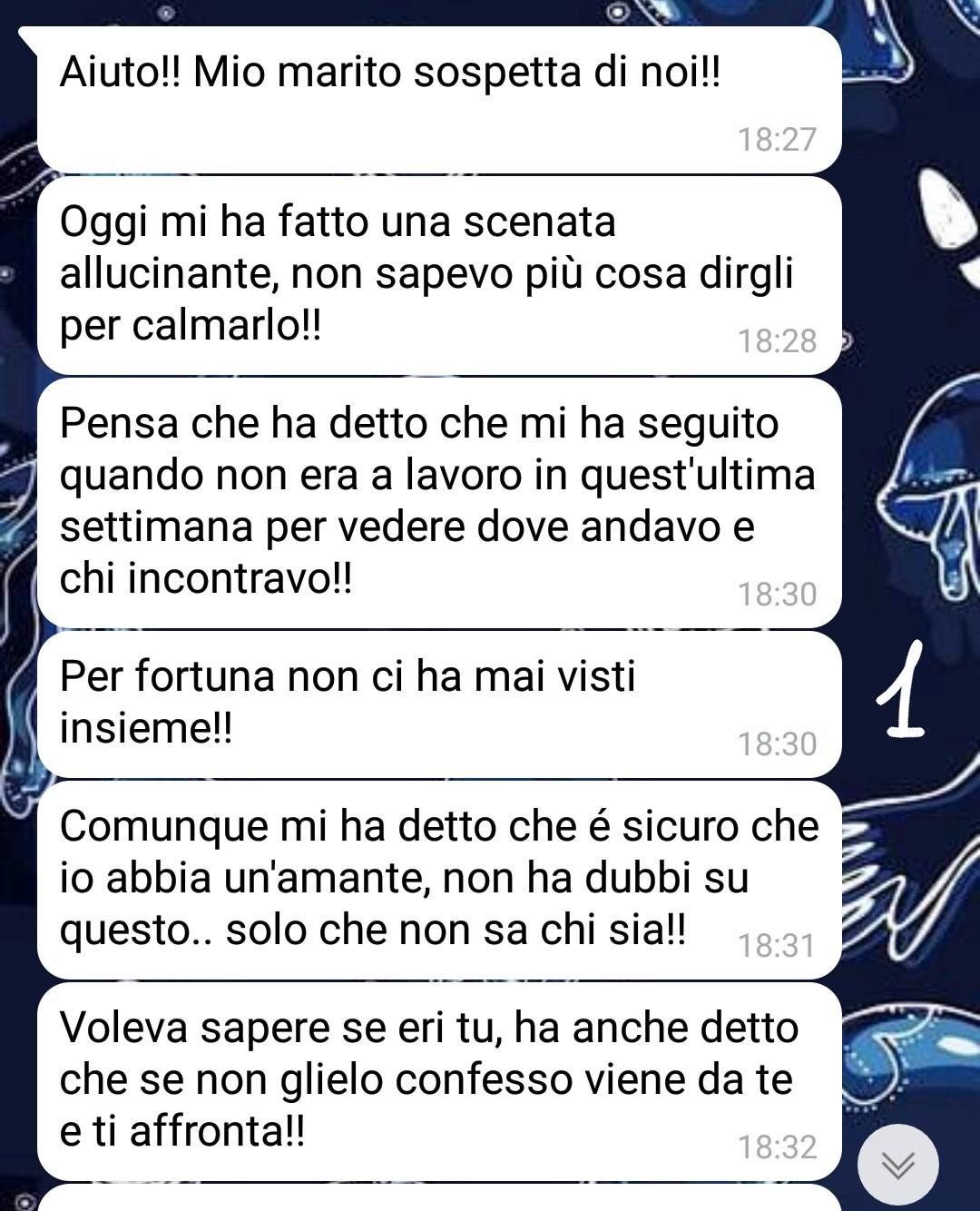Viewport: 980px width, 1211px height.
Task: Tap the partially visible bubble at the bottom
Action: tap(439, 1198)
